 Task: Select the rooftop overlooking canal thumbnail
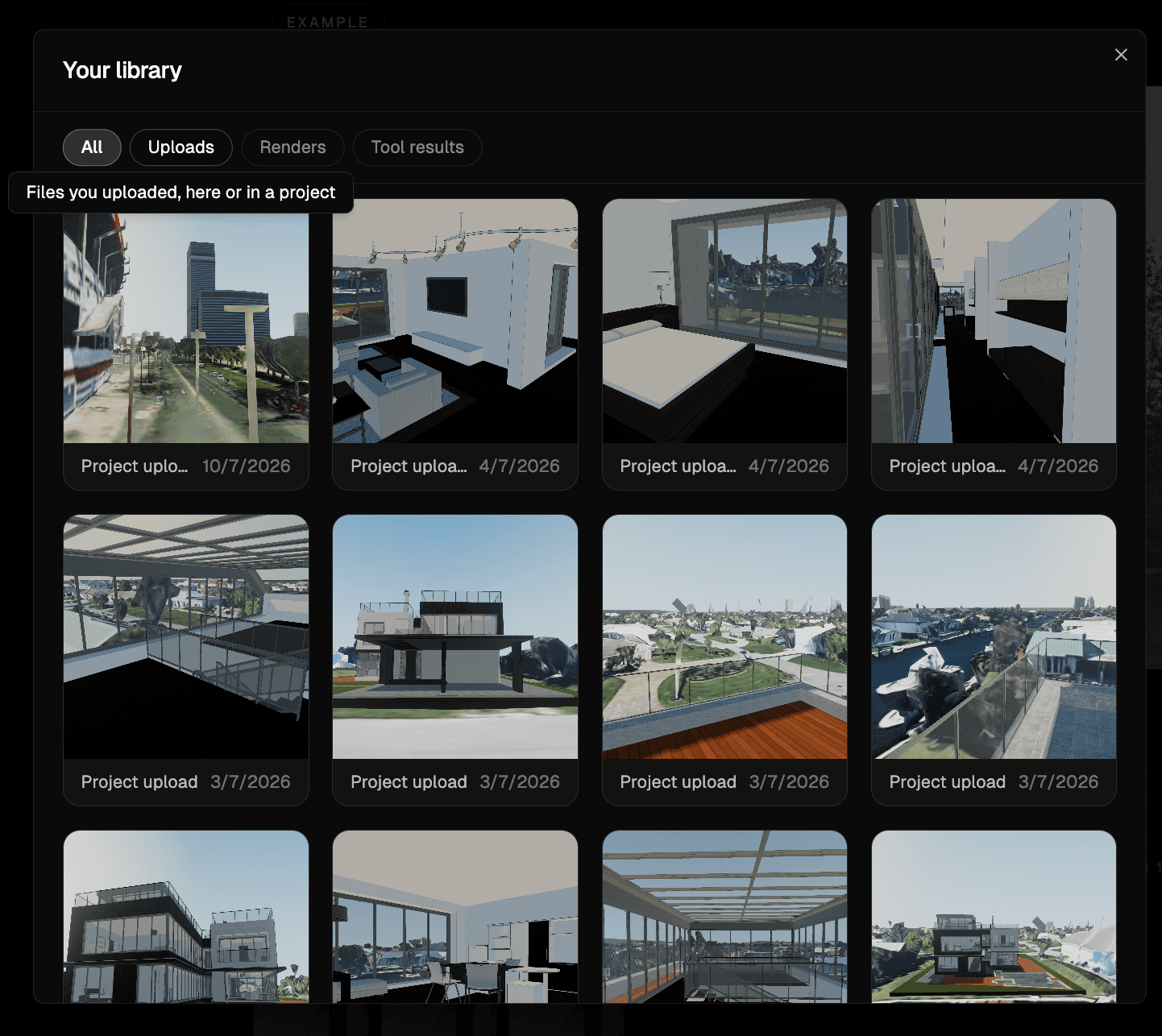994,636
